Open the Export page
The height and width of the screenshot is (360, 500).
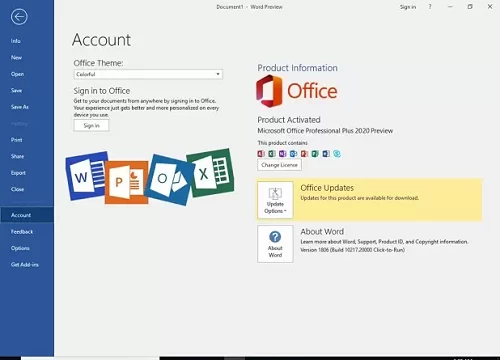point(18,173)
